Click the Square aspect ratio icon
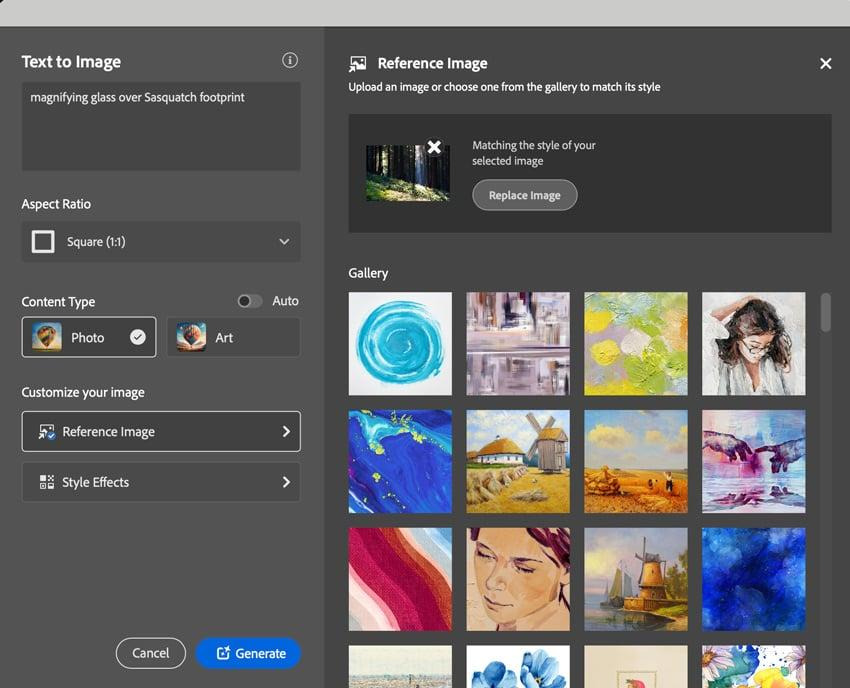This screenshot has width=850, height=688. click(43, 242)
